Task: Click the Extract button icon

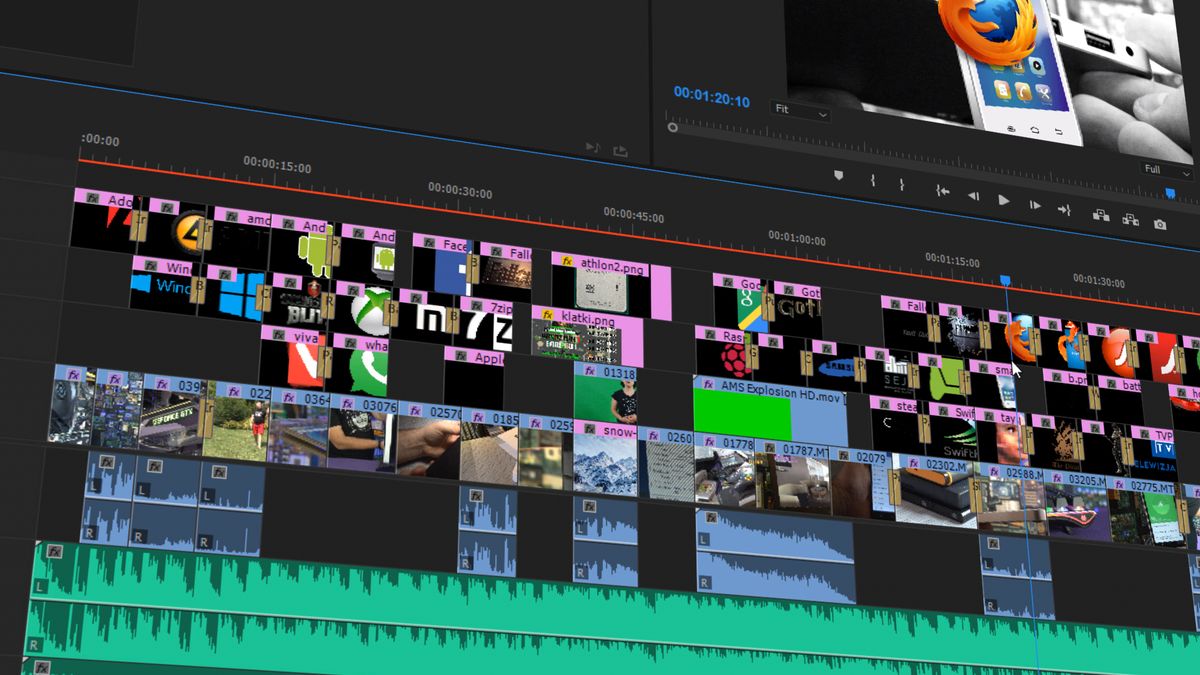Action: pos(1131,220)
